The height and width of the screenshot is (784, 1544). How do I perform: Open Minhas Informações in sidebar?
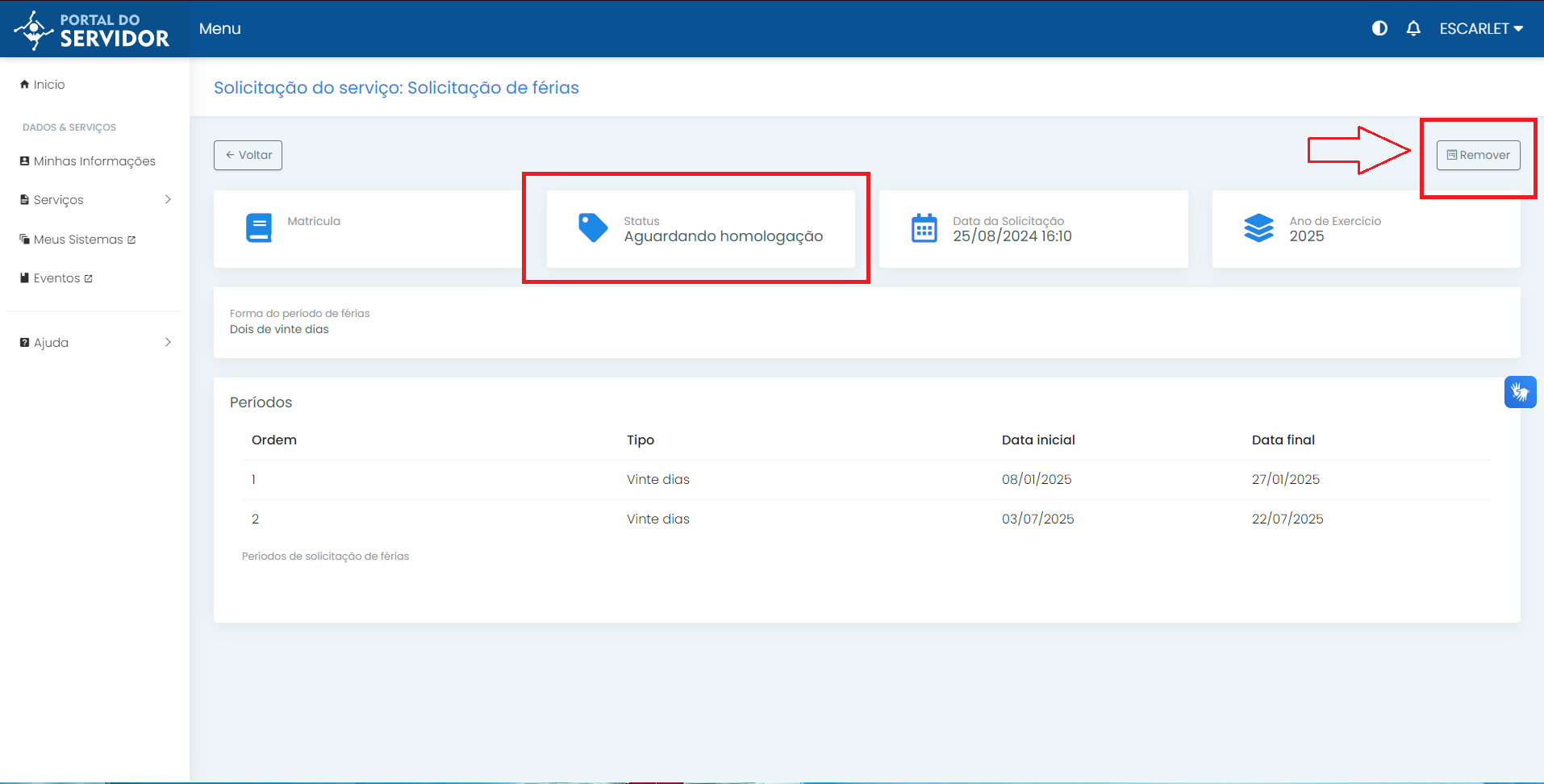pyautogui.click(x=87, y=161)
